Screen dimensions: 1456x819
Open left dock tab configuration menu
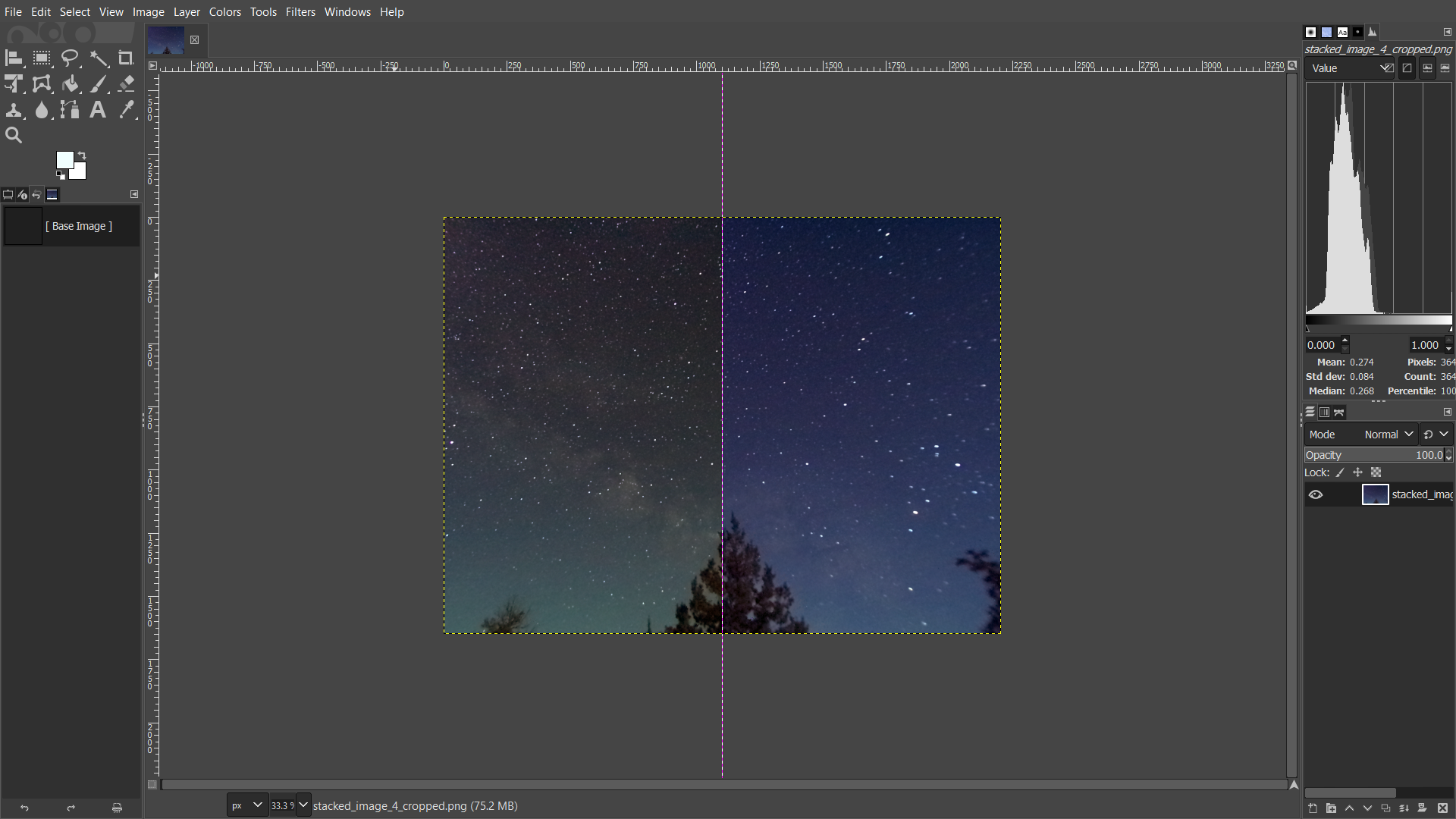pyautogui.click(x=134, y=194)
